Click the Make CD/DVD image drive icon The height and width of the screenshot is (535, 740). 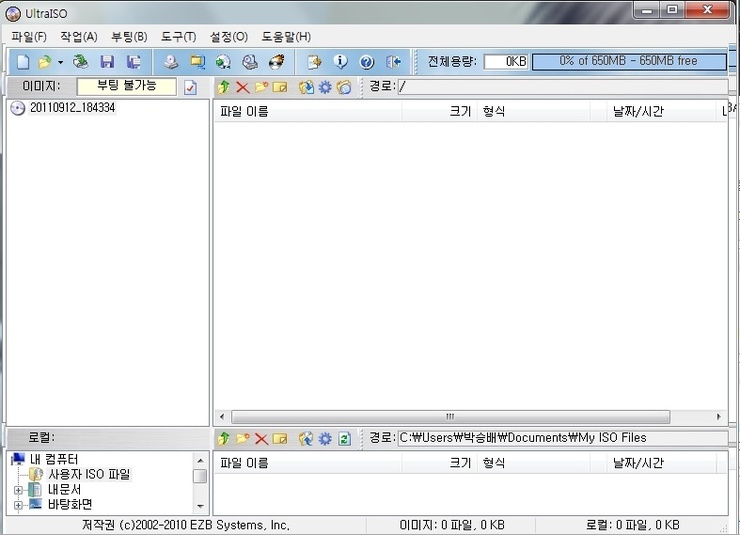[x=171, y=62]
